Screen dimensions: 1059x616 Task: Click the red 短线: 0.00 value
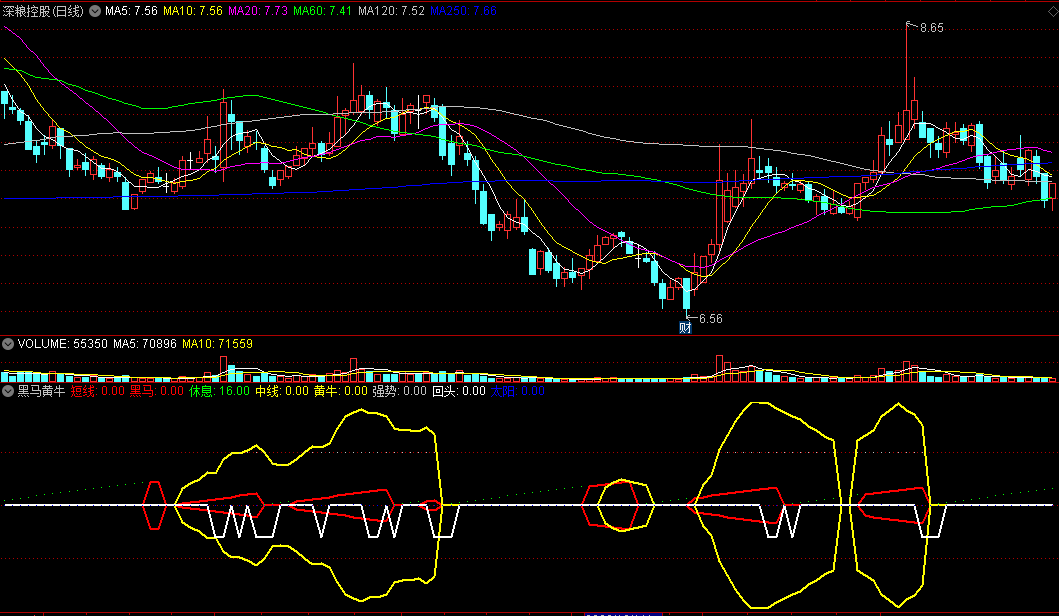(x=98, y=391)
